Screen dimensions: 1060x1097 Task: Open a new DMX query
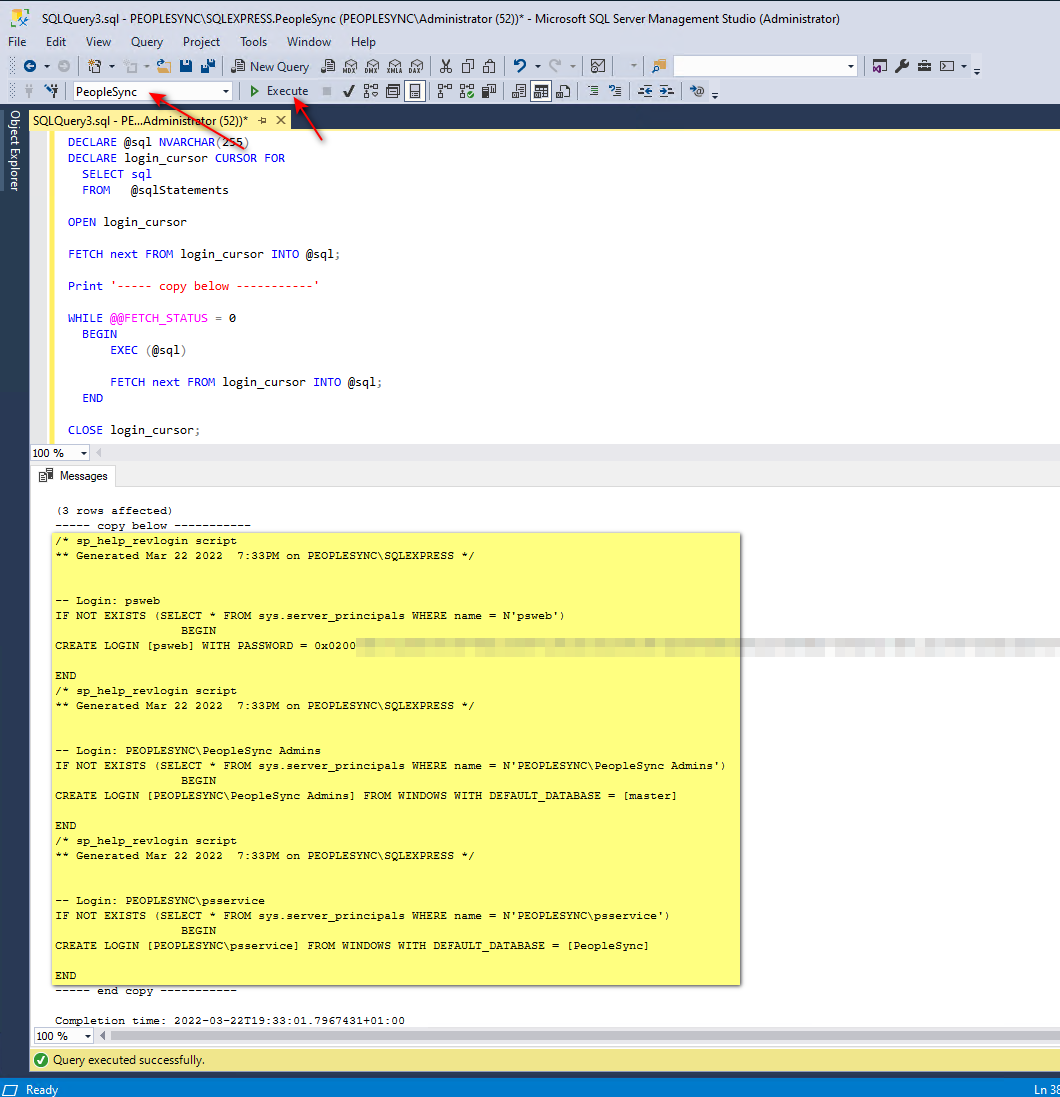coord(372,66)
